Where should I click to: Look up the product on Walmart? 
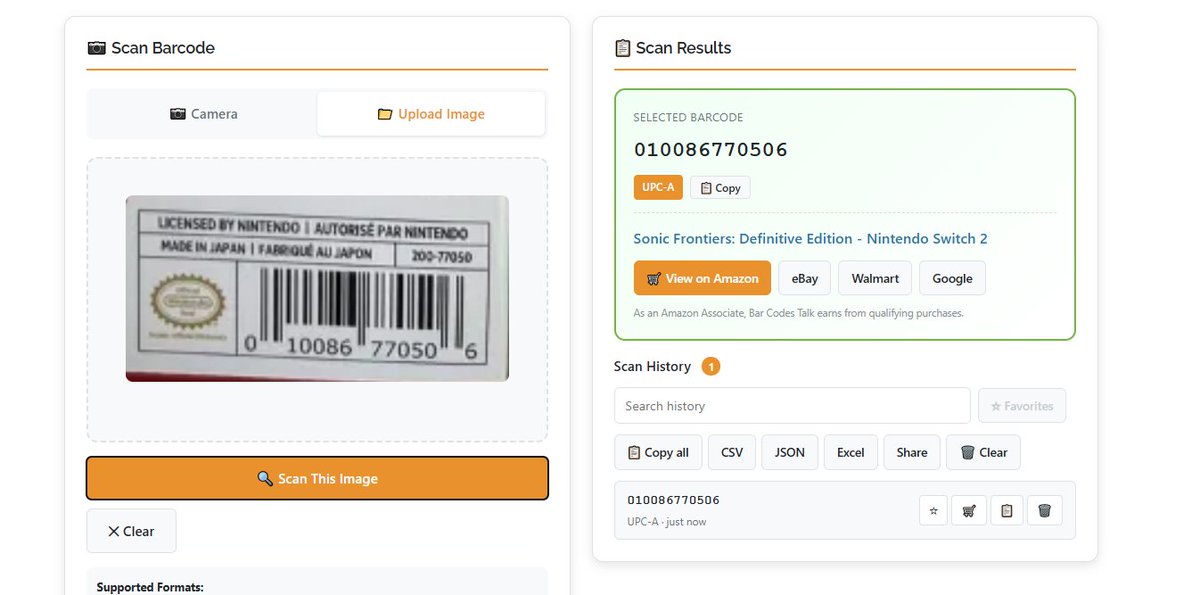[x=875, y=278]
